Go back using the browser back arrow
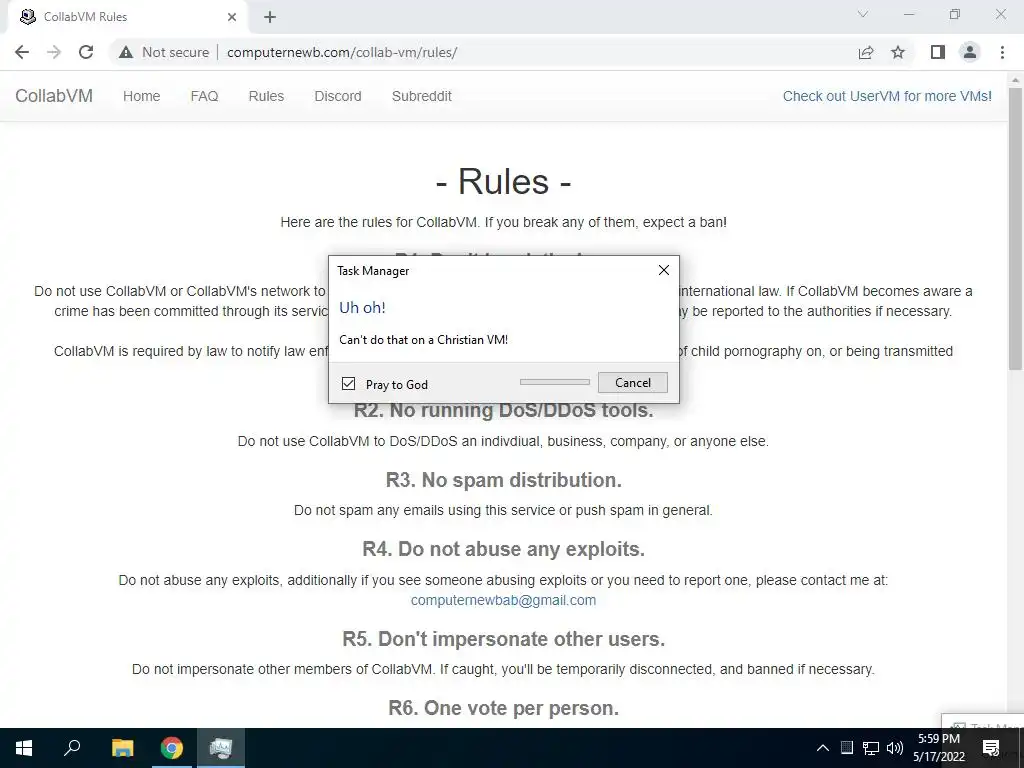Image resolution: width=1024 pixels, height=768 pixels. pyautogui.click(x=22, y=52)
